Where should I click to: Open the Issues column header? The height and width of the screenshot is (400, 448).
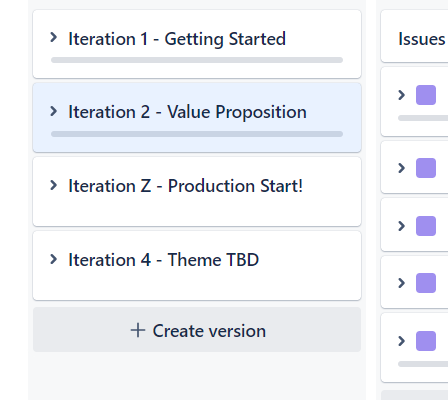421,39
